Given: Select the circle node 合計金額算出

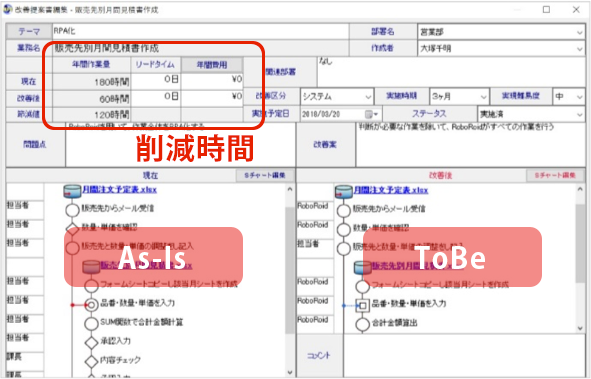Looking at the screenshot, I should 363,324.
